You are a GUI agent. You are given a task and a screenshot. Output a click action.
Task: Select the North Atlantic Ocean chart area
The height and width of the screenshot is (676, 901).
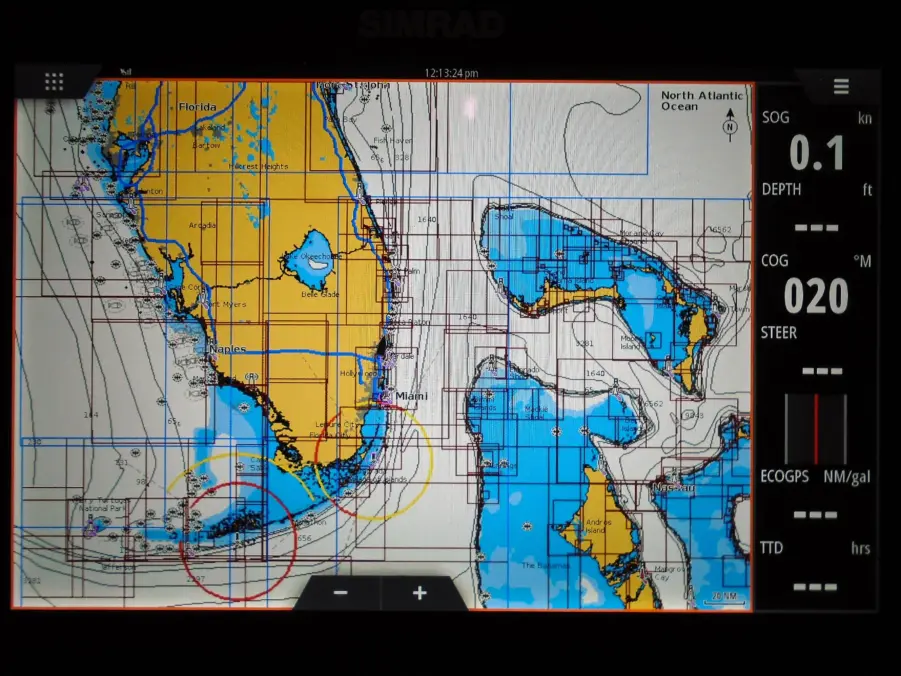tap(701, 100)
